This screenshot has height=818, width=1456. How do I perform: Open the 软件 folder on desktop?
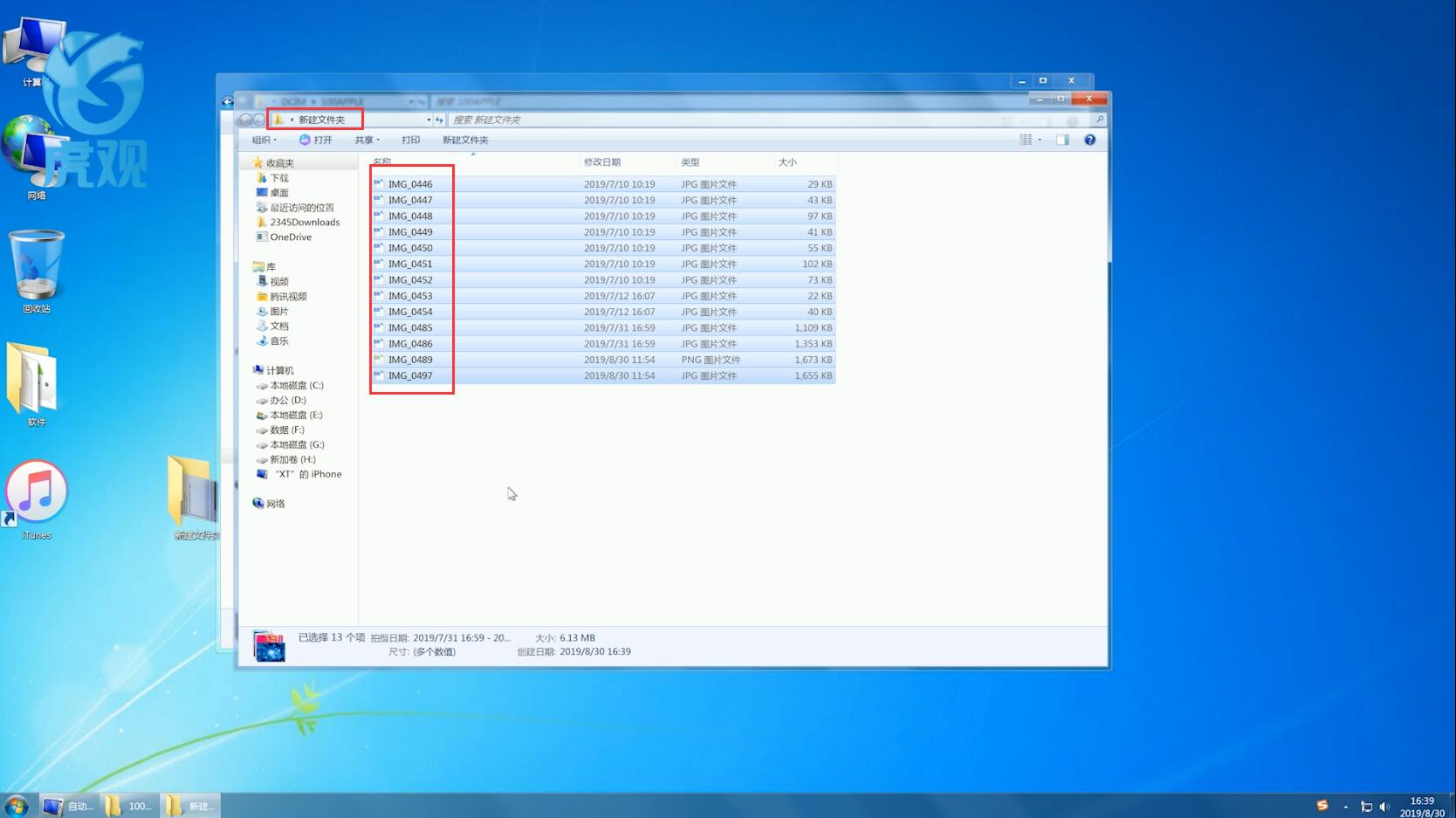point(35,384)
